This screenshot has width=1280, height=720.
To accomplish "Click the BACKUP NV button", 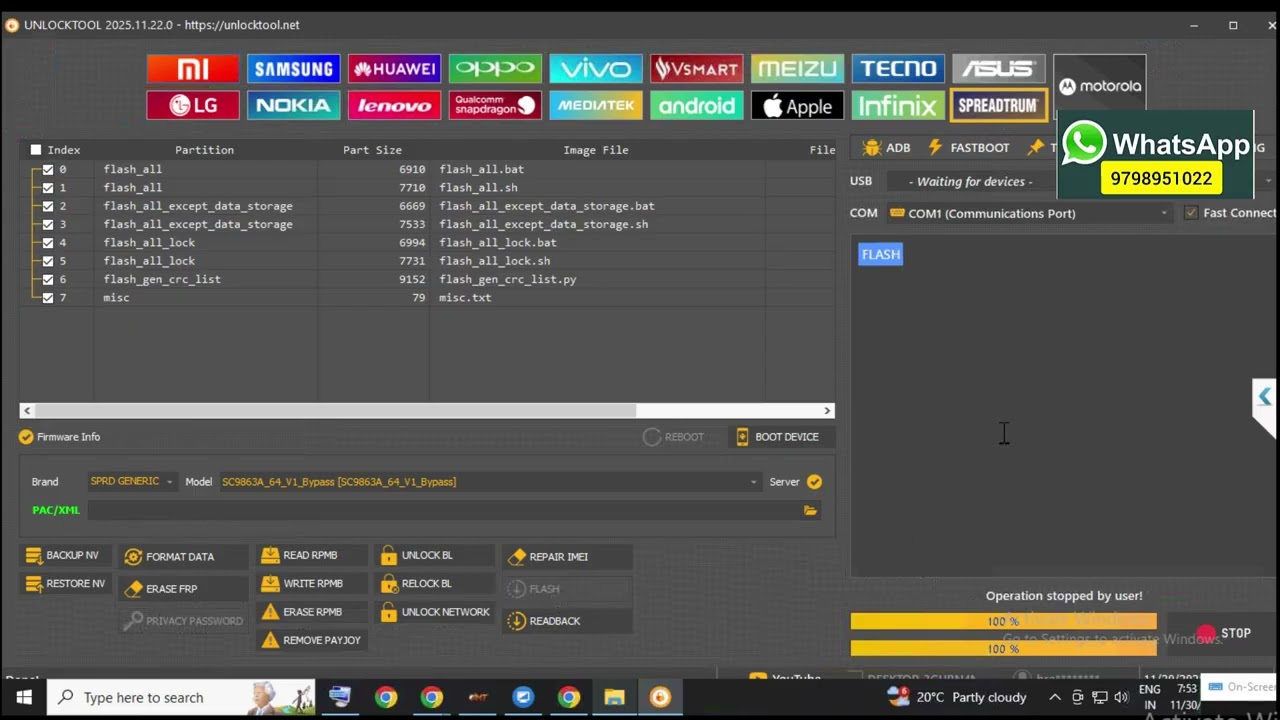I will (x=63, y=556).
